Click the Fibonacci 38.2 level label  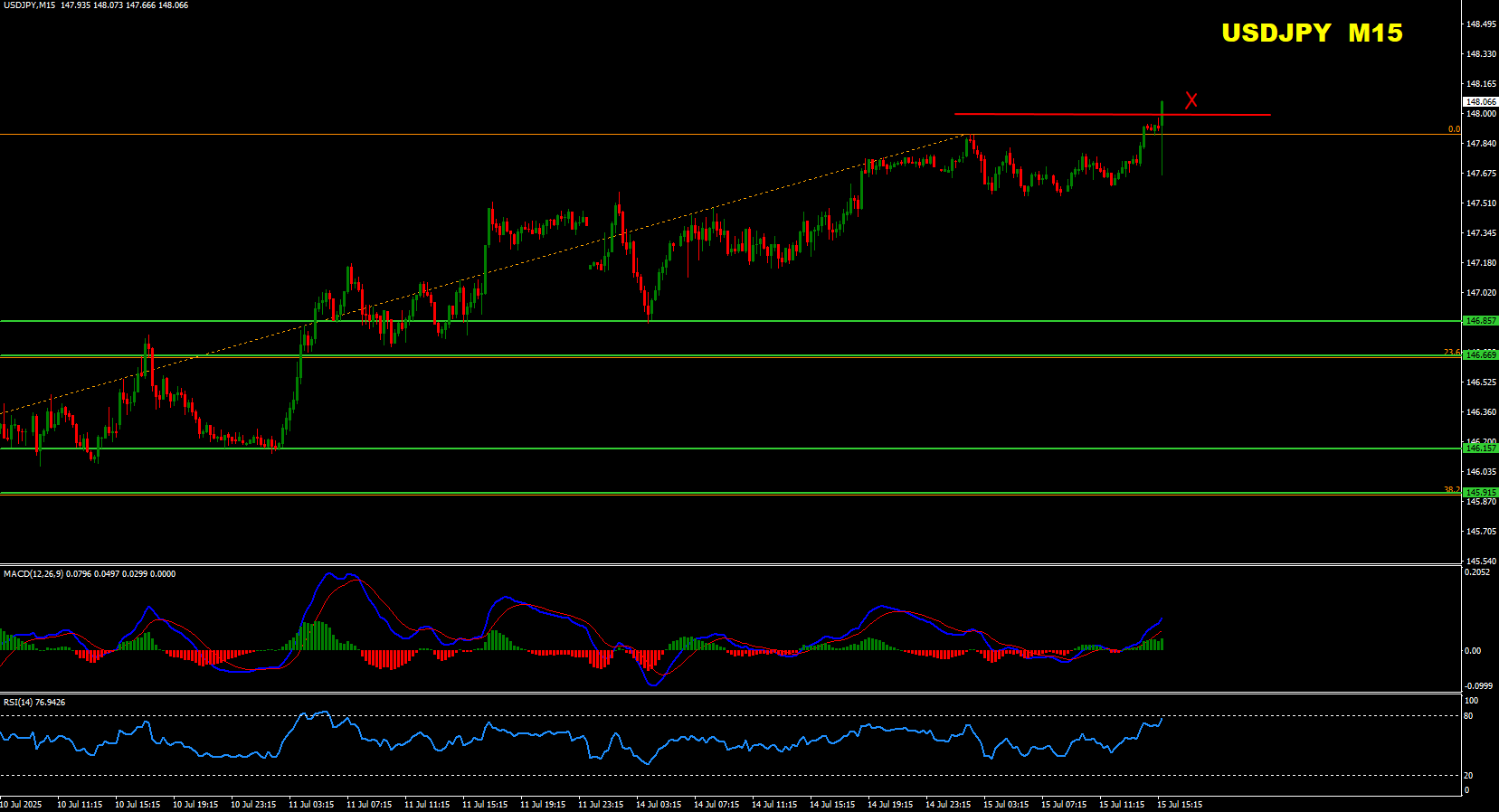point(1451,489)
